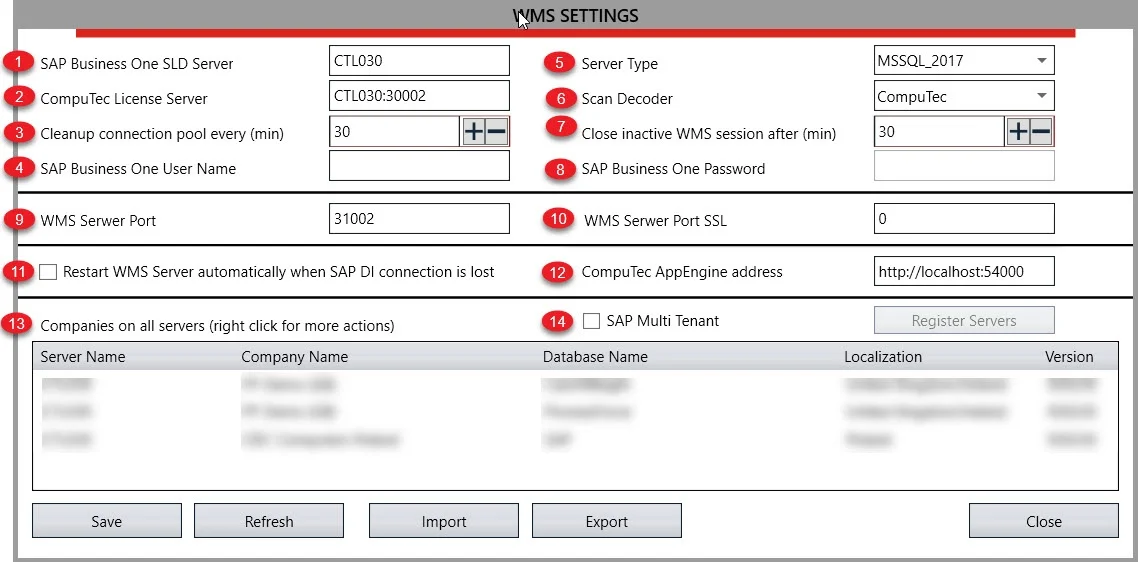Sort by Server Name column header

pyautogui.click(x=83, y=357)
